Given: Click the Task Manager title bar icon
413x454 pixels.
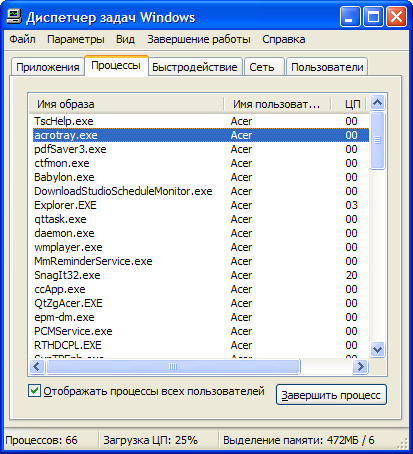Looking at the screenshot, I should [14, 17].
